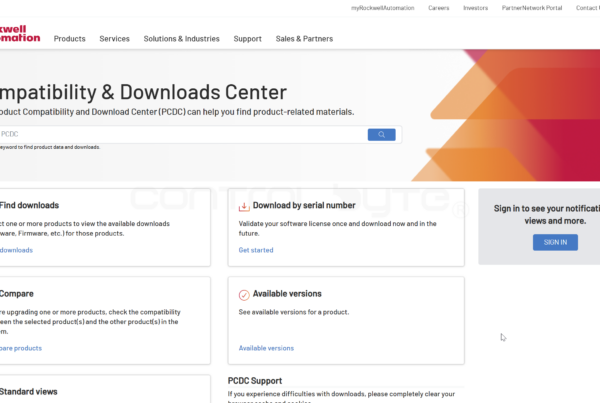Click the Find downloads heading
600x403 pixels.
(x=29, y=205)
